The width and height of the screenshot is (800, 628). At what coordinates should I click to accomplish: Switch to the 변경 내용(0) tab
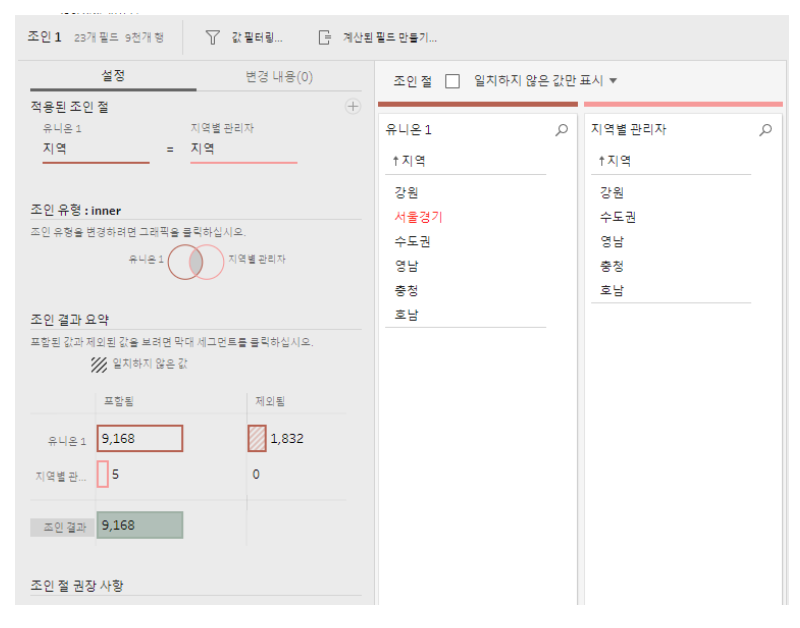click(x=279, y=76)
